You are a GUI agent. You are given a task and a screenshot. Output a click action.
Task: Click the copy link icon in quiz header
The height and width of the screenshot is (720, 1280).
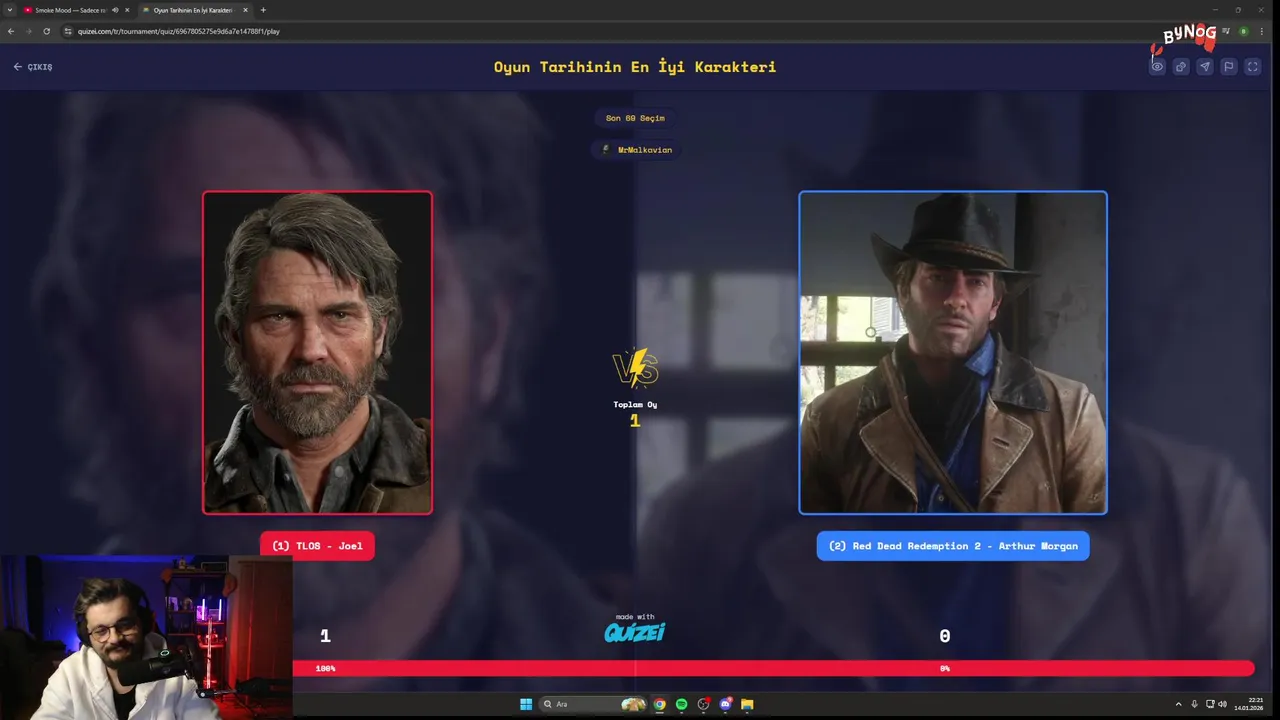(x=1181, y=67)
